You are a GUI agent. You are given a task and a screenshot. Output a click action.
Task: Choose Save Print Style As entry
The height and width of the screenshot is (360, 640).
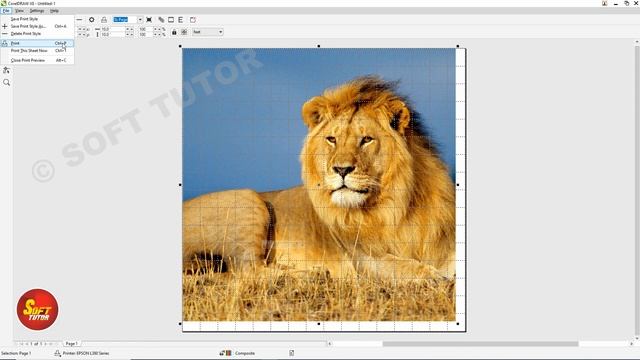click(x=37, y=26)
